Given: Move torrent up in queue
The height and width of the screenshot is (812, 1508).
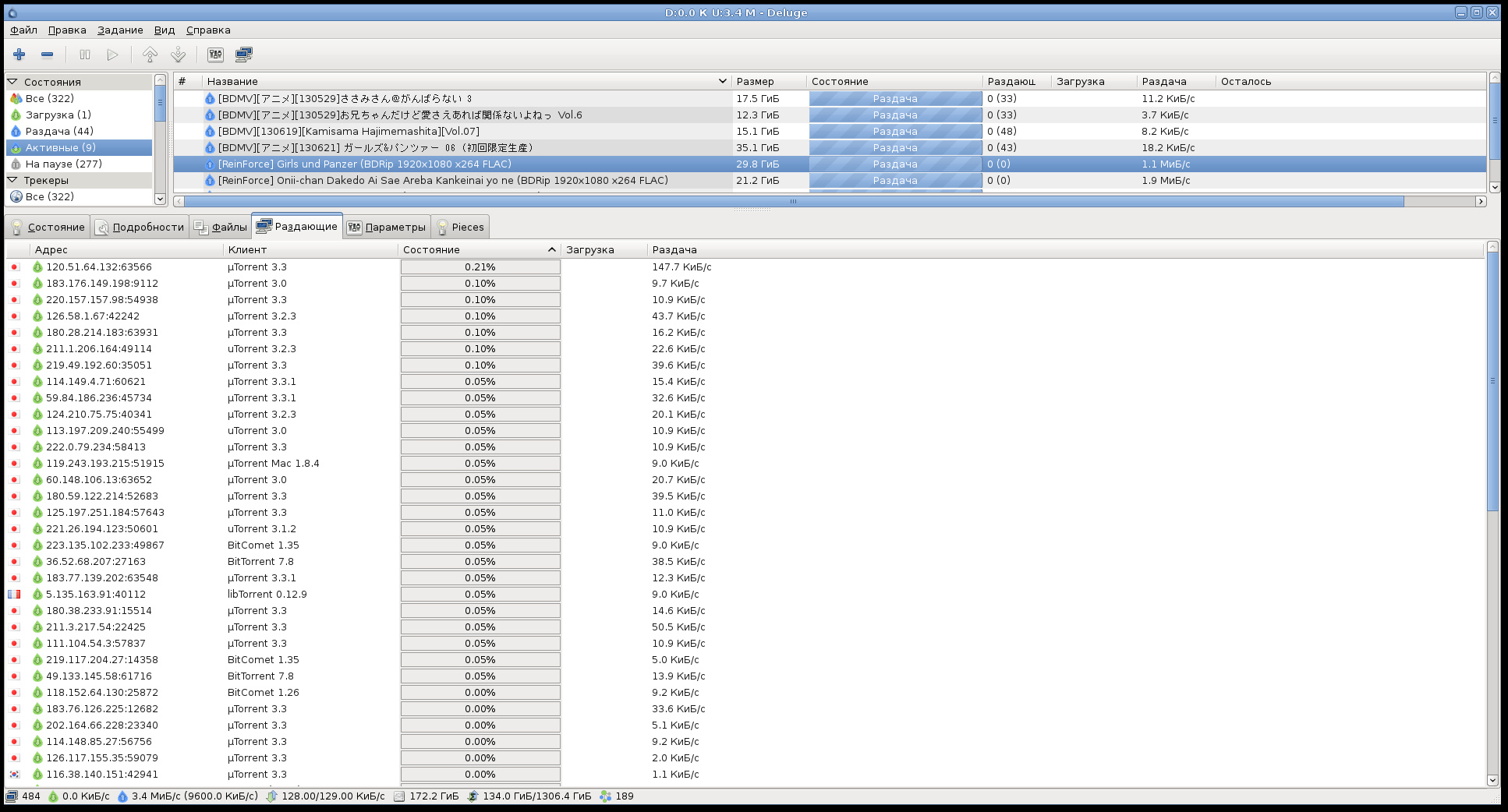Looking at the screenshot, I should pos(150,55).
